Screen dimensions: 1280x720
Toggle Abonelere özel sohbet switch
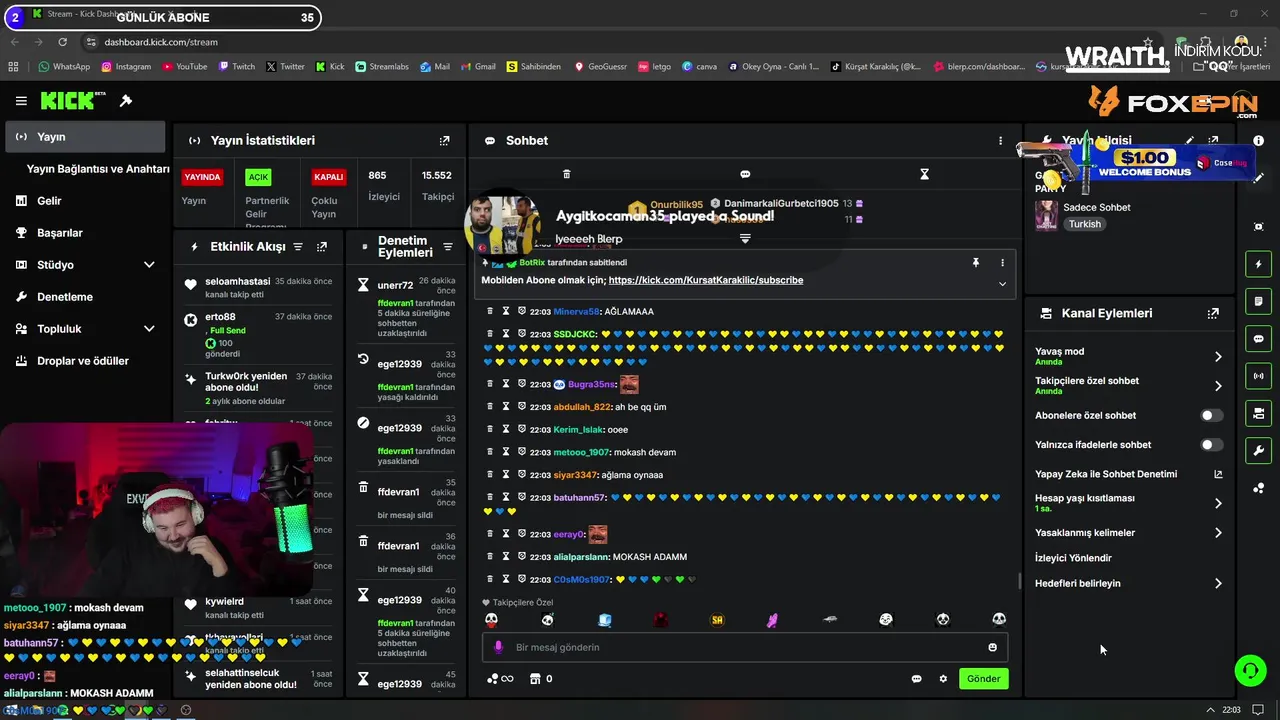pyautogui.click(x=1211, y=415)
